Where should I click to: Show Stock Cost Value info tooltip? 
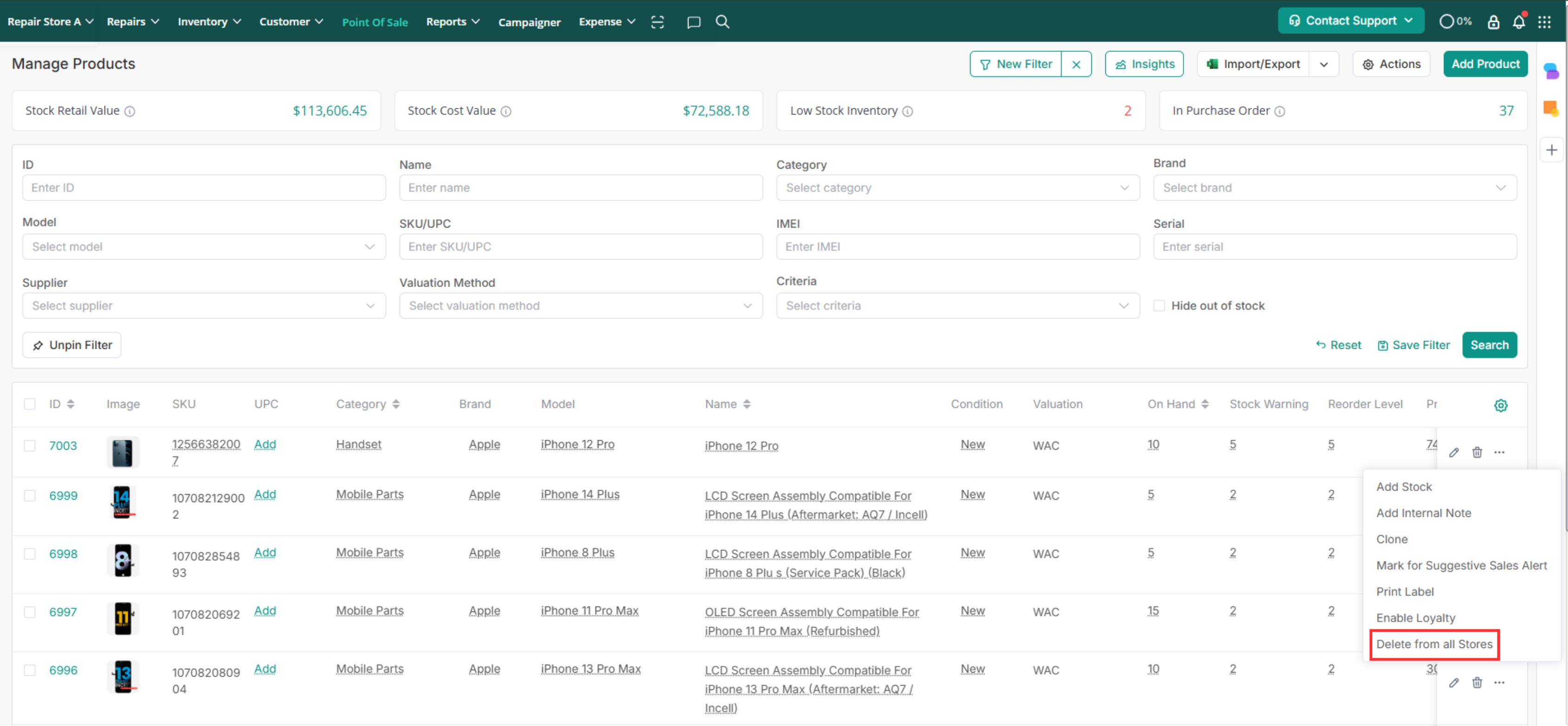[506, 111]
